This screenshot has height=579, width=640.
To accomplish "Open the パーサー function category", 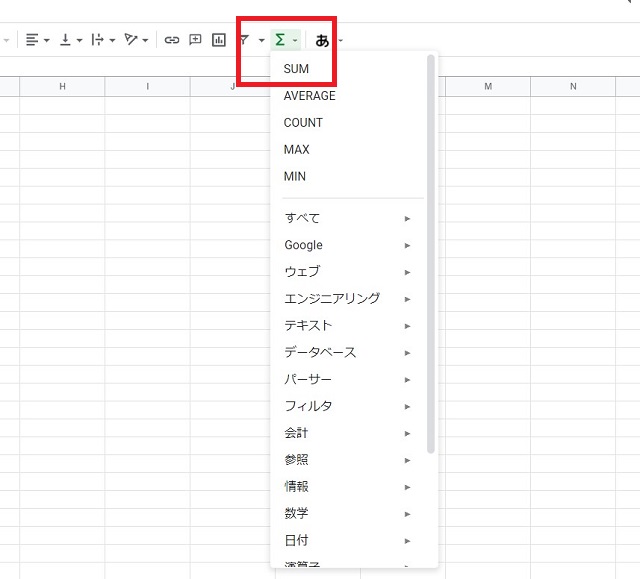I will 349,380.
